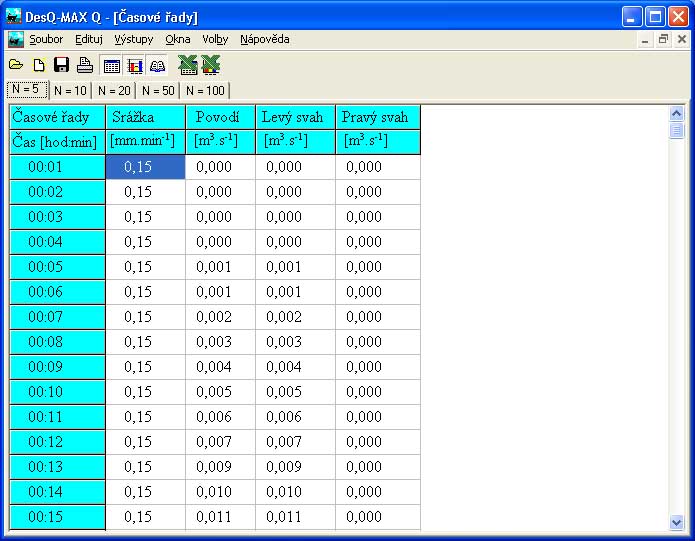Image resolution: width=695 pixels, height=541 pixels.
Task: Open the Nápověda menu
Action: [265, 39]
